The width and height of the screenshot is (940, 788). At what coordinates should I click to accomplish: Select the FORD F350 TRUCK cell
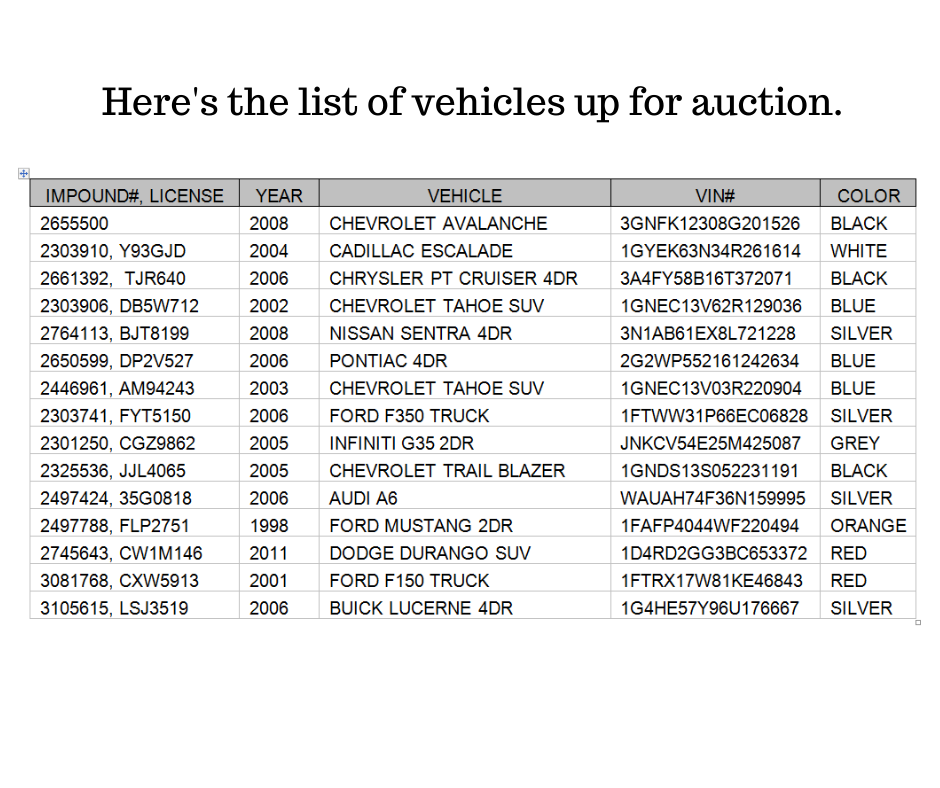[465, 416]
